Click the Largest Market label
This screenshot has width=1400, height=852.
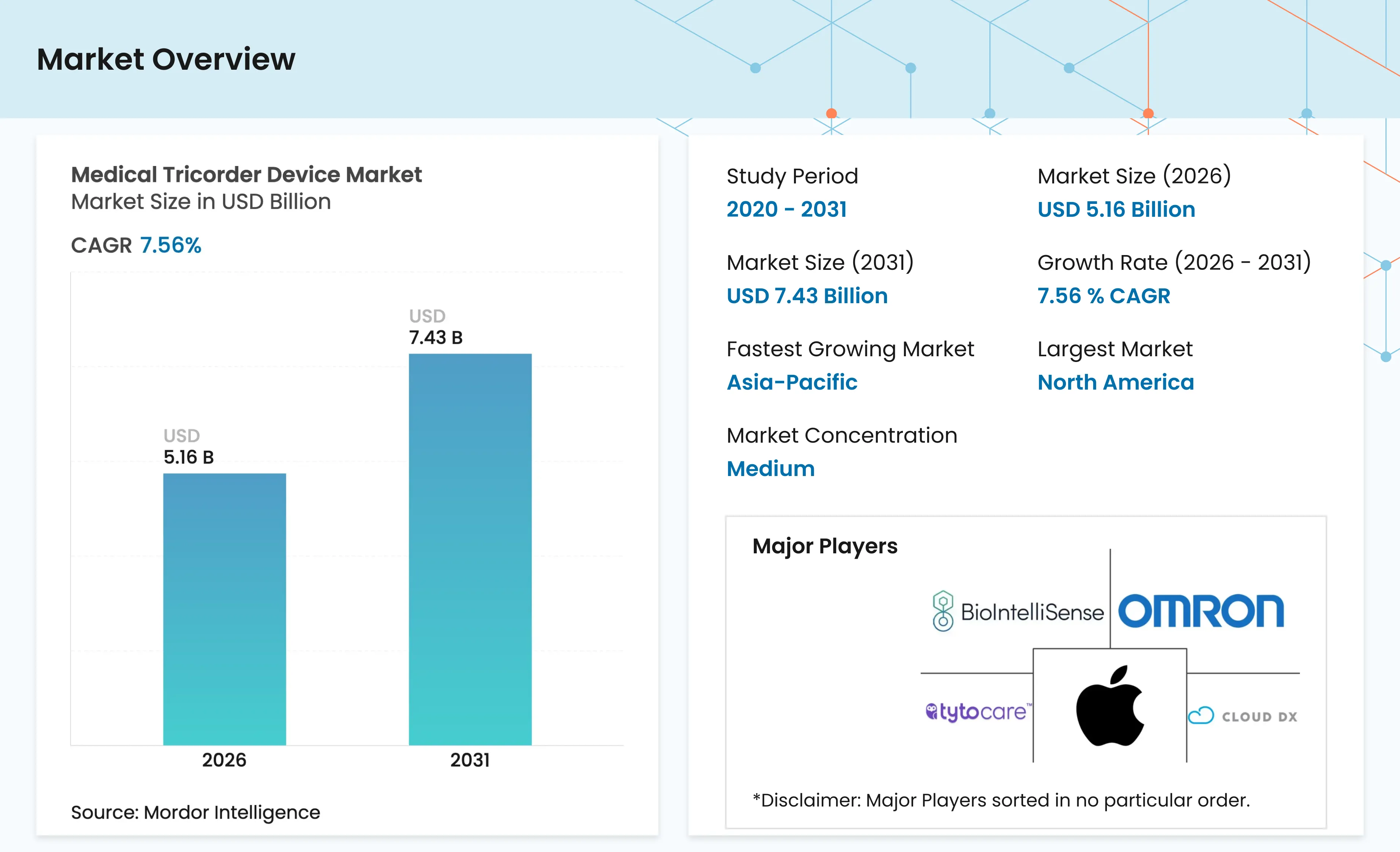coord(1115,349)
